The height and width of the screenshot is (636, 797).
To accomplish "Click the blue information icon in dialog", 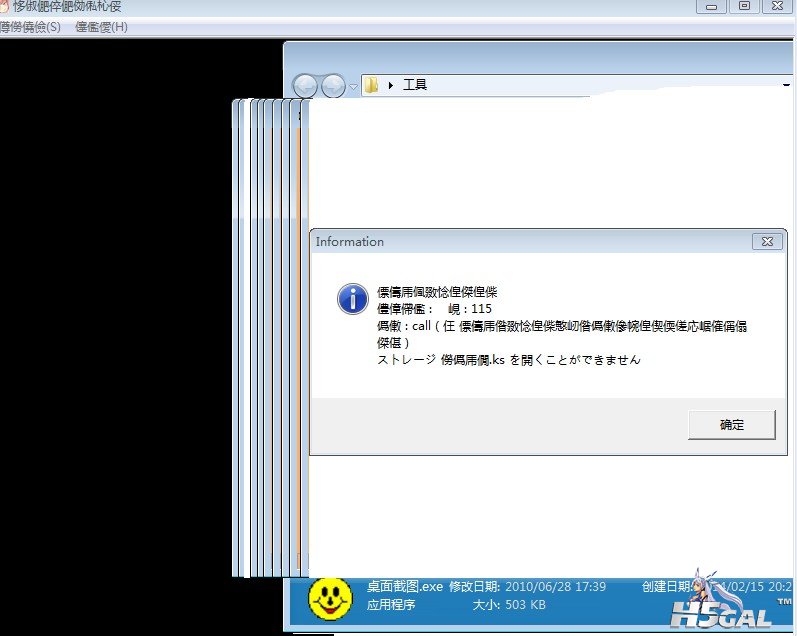I will [351, 298].
